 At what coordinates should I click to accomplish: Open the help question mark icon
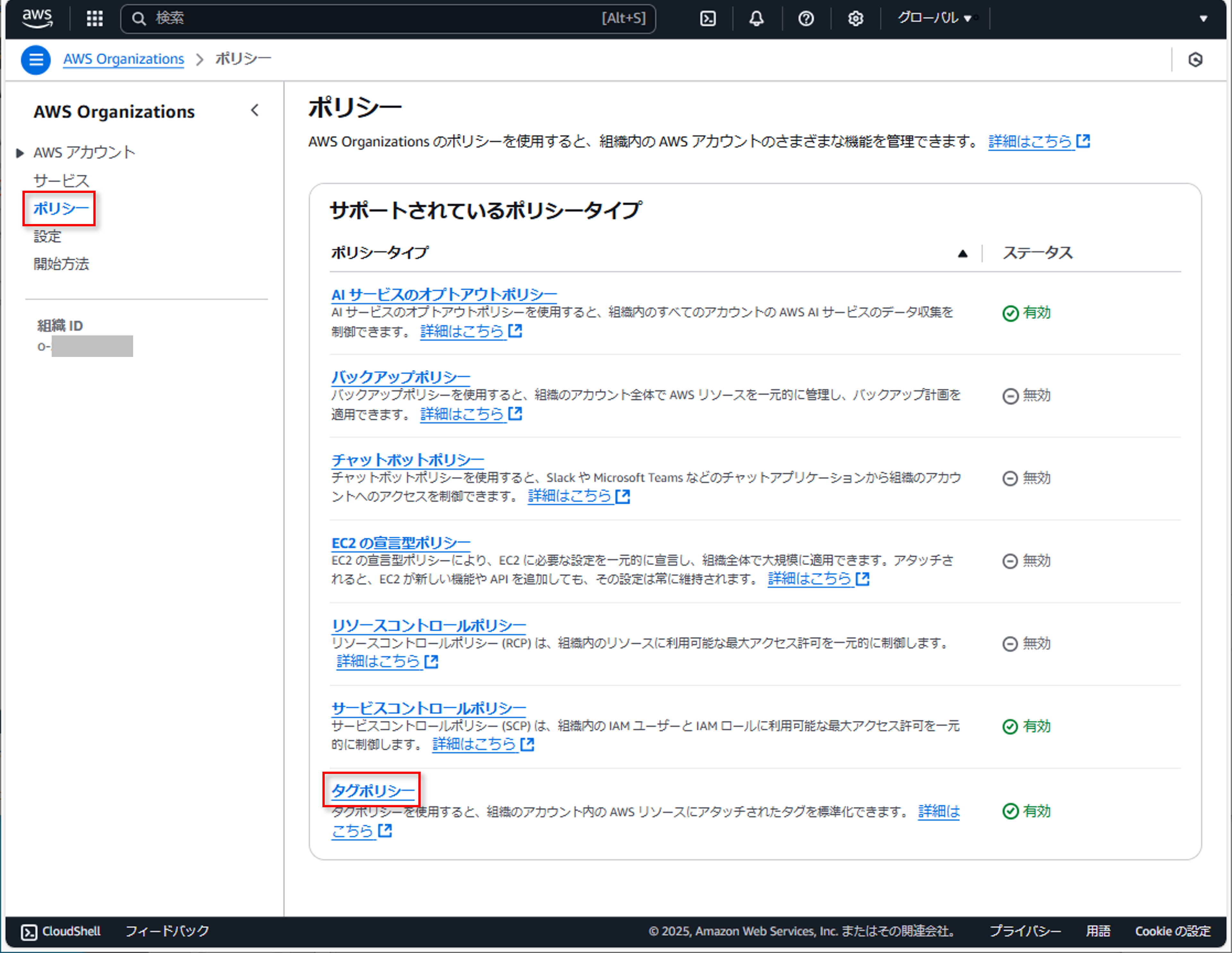coord(806,18)
